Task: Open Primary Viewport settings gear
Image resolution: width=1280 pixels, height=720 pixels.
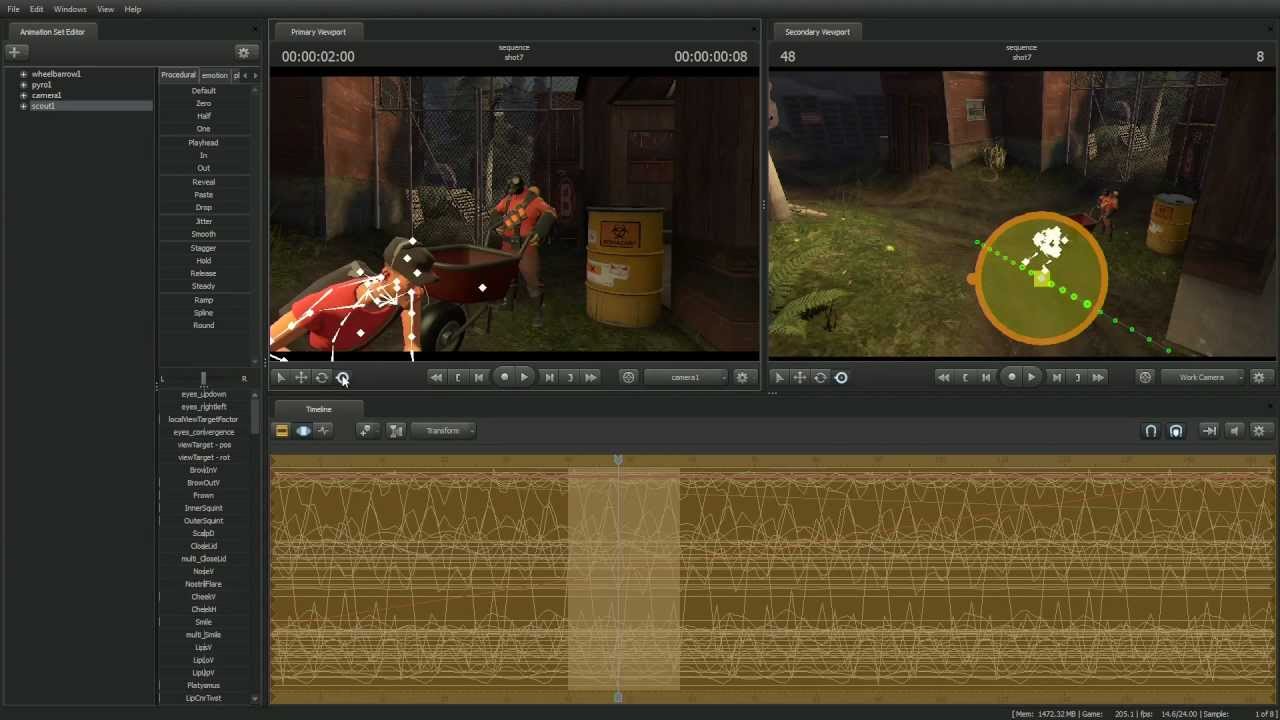Action: (742, 377)
